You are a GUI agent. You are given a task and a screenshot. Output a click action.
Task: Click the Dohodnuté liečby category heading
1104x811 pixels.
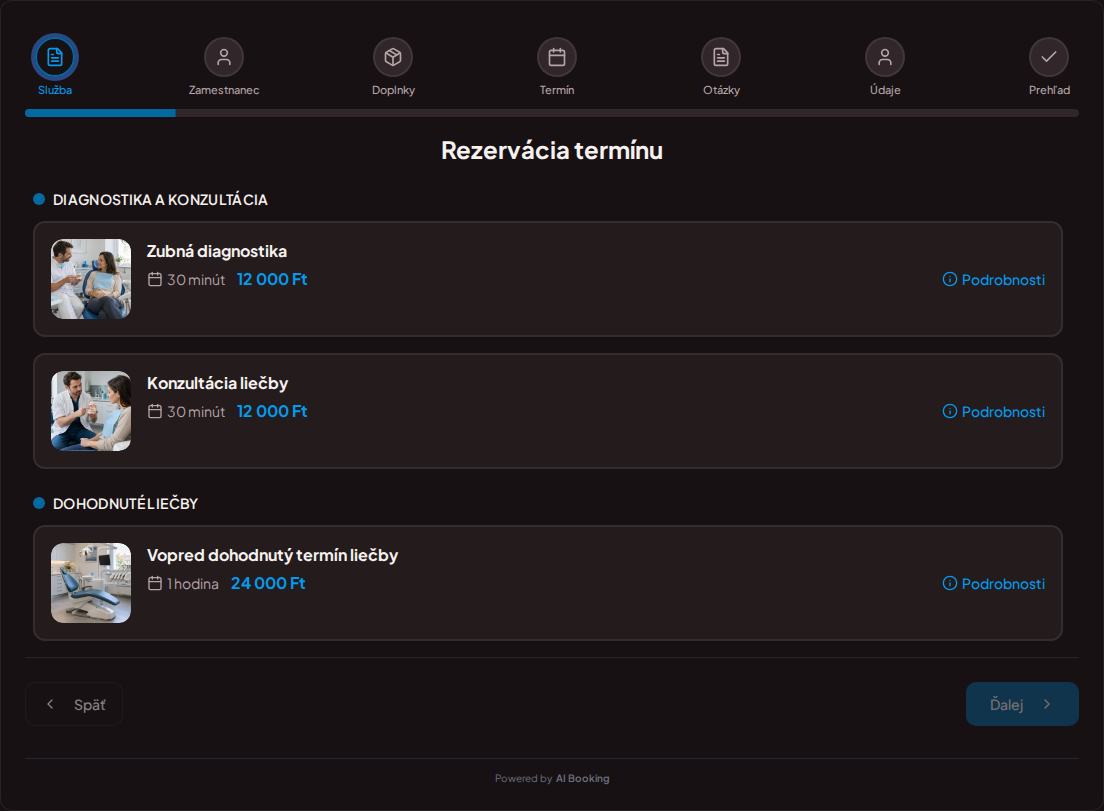point(125,503)
